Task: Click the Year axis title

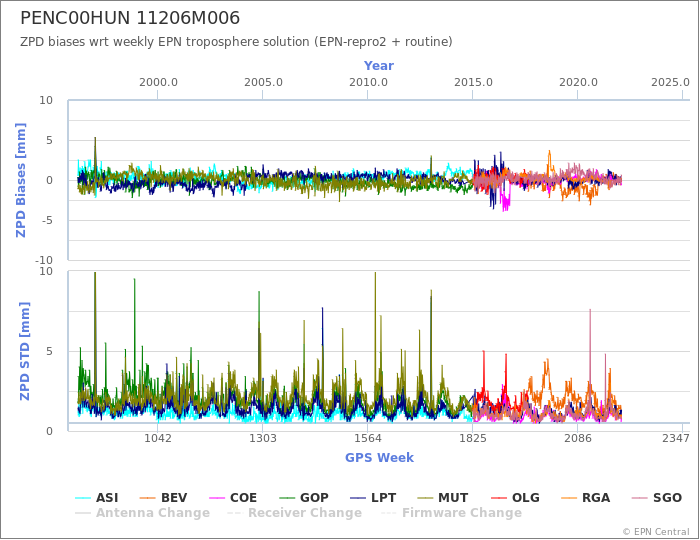Action: 379,66
